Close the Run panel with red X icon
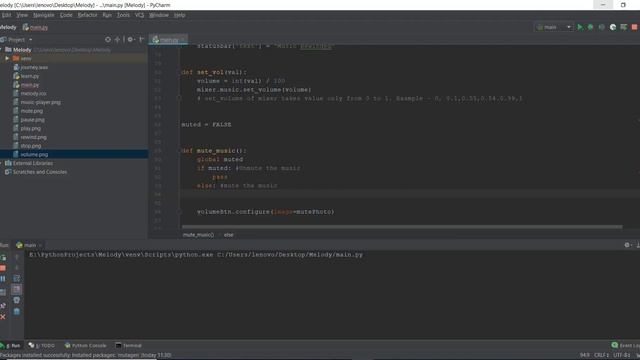640x360 pixels. pos(3,317)
